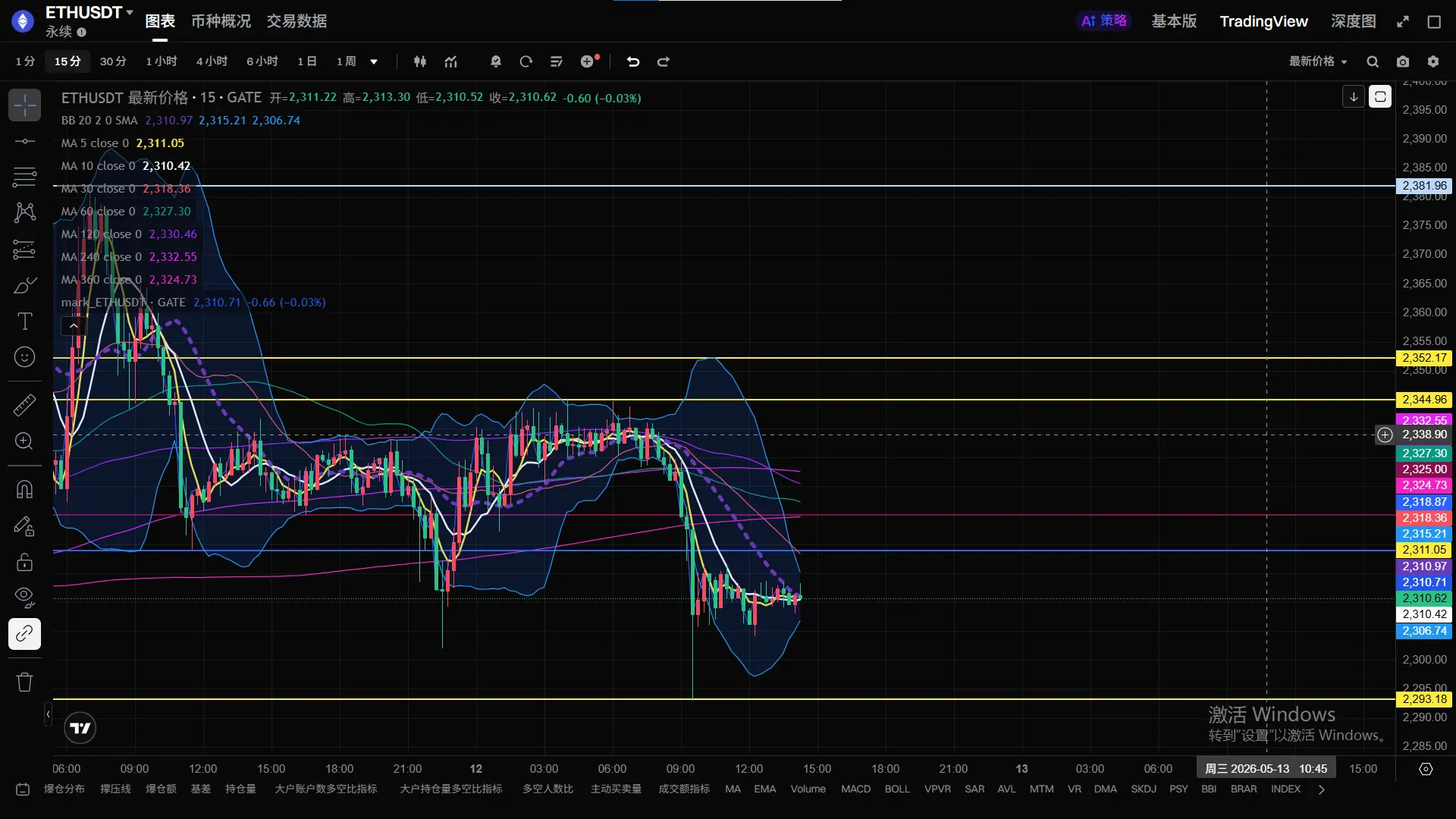Add the MACD indicator

point(855,789)
